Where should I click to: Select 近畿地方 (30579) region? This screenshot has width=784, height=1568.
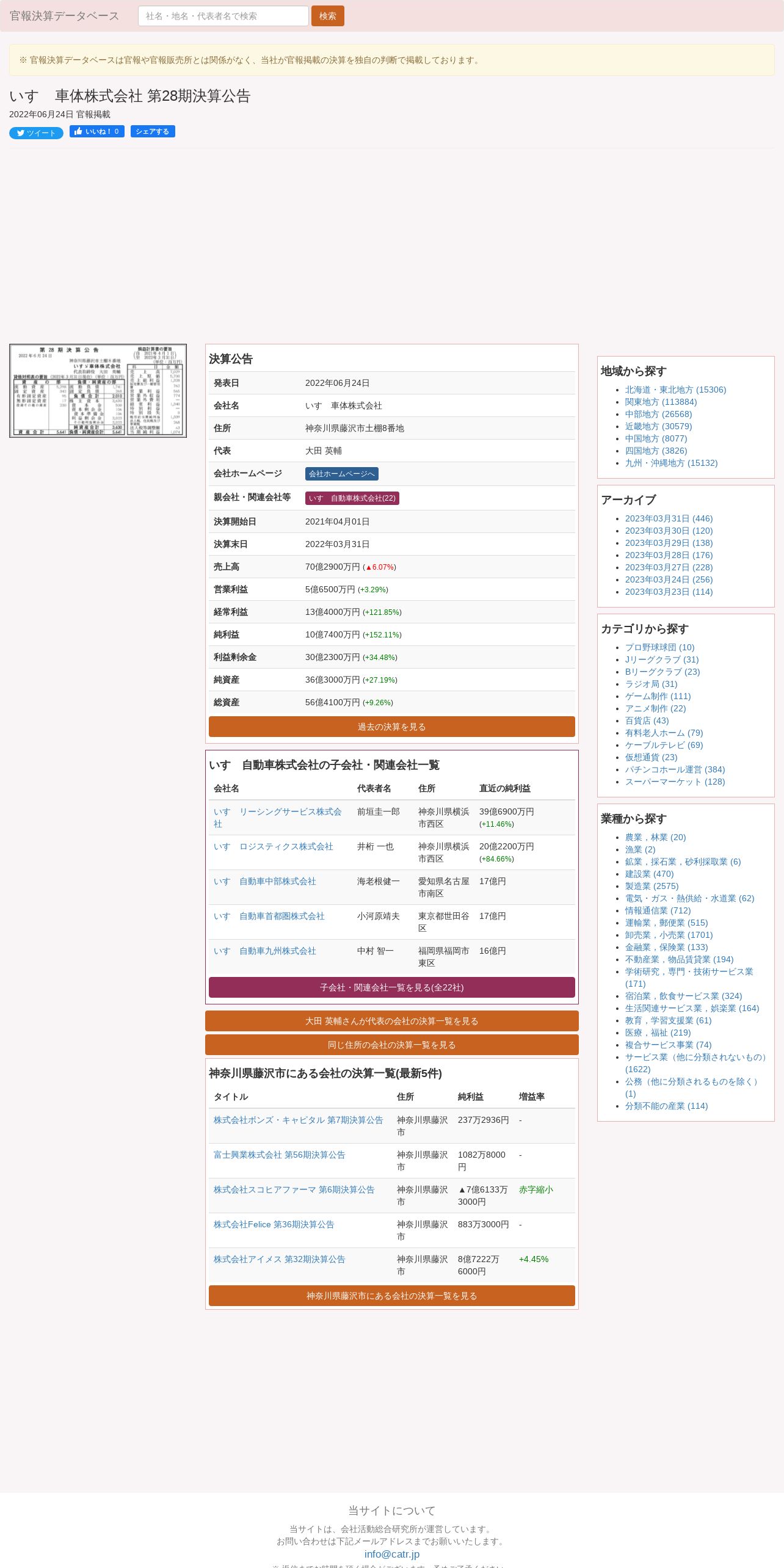[x=658, y=426]
